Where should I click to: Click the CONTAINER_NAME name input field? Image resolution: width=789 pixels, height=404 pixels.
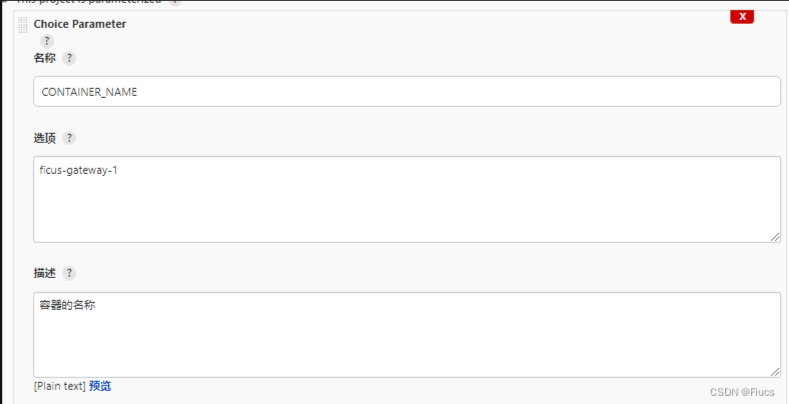[406, 91]
